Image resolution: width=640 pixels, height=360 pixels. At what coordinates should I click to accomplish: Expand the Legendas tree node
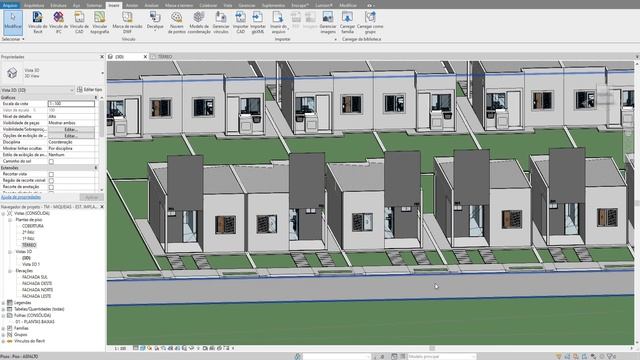point(3,303)
